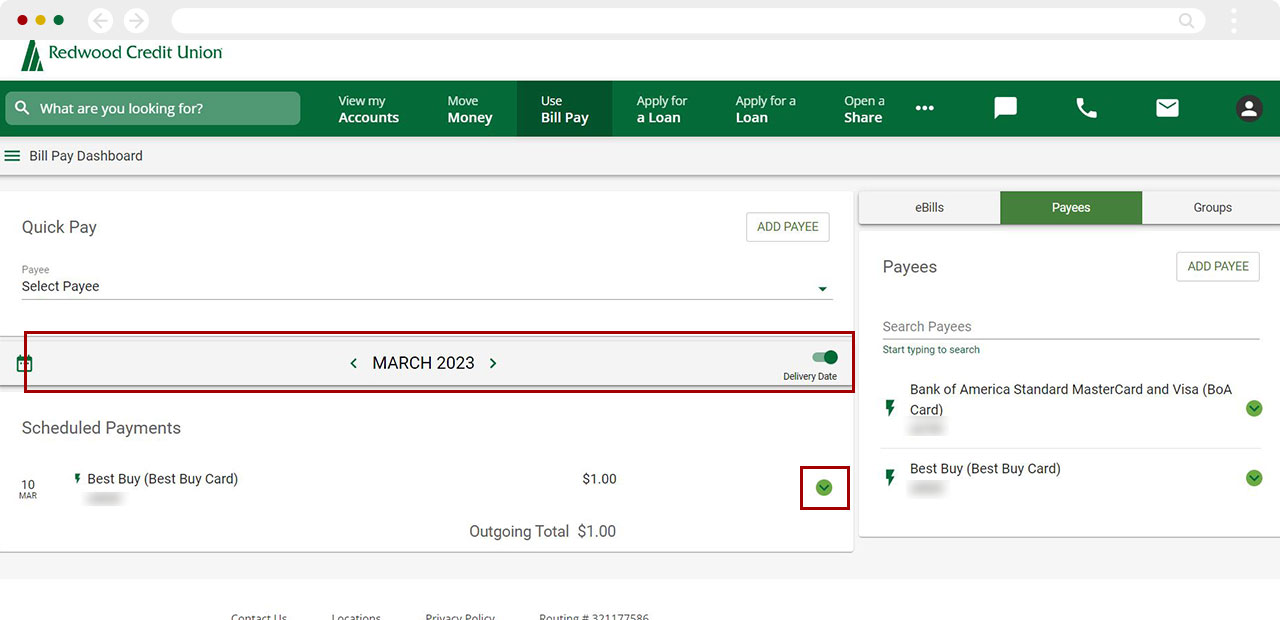Click the more options ellipsis in navigation

[x=924, y=108]
